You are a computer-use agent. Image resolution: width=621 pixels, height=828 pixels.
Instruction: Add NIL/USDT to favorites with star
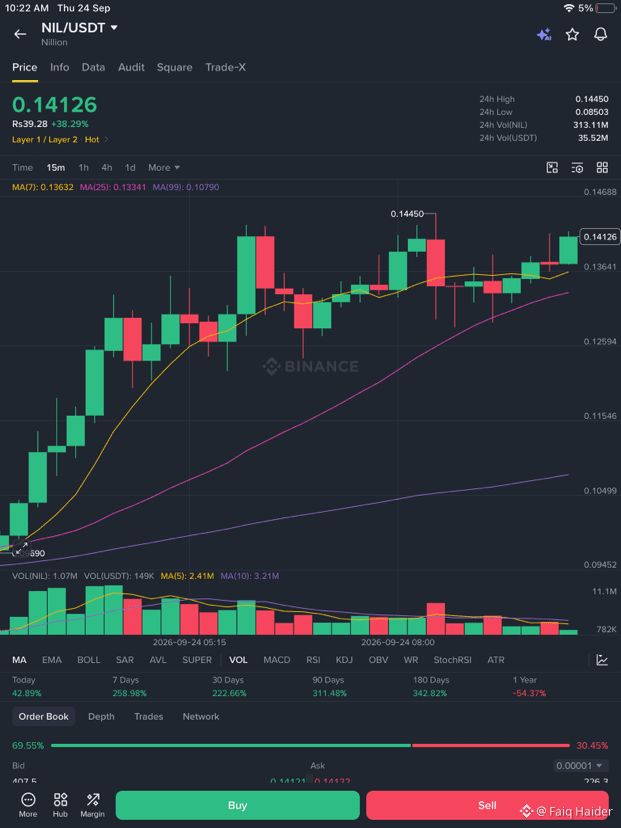click(x=572, y=35)
